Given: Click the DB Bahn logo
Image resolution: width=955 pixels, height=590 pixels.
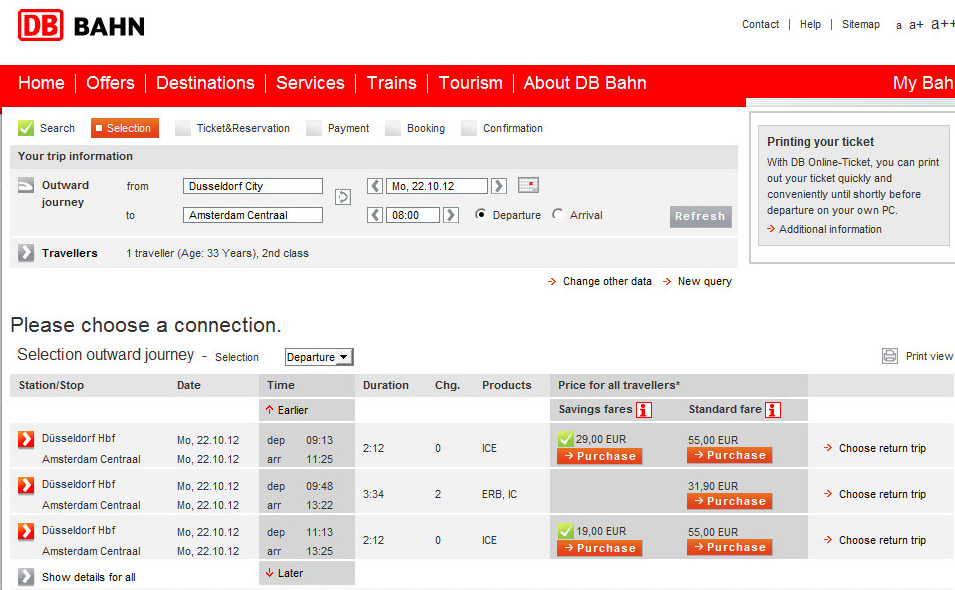Looking at the screenshot, I should pyautogui.click(x=82, y=25).
